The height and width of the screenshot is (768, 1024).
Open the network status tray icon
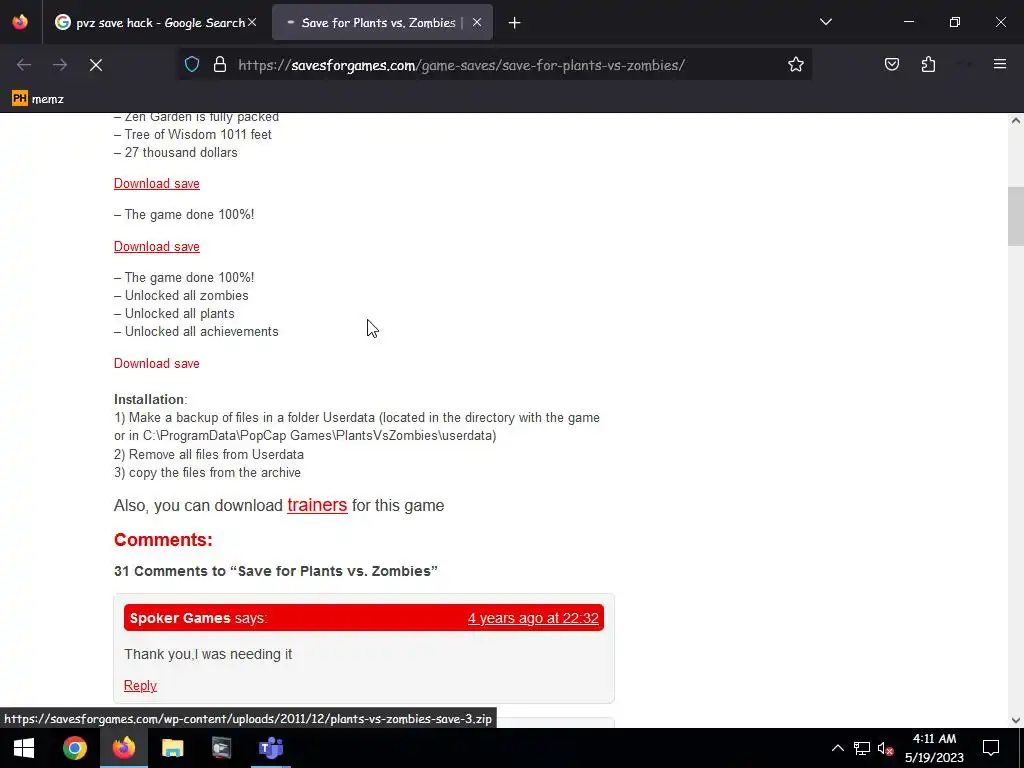861,748
